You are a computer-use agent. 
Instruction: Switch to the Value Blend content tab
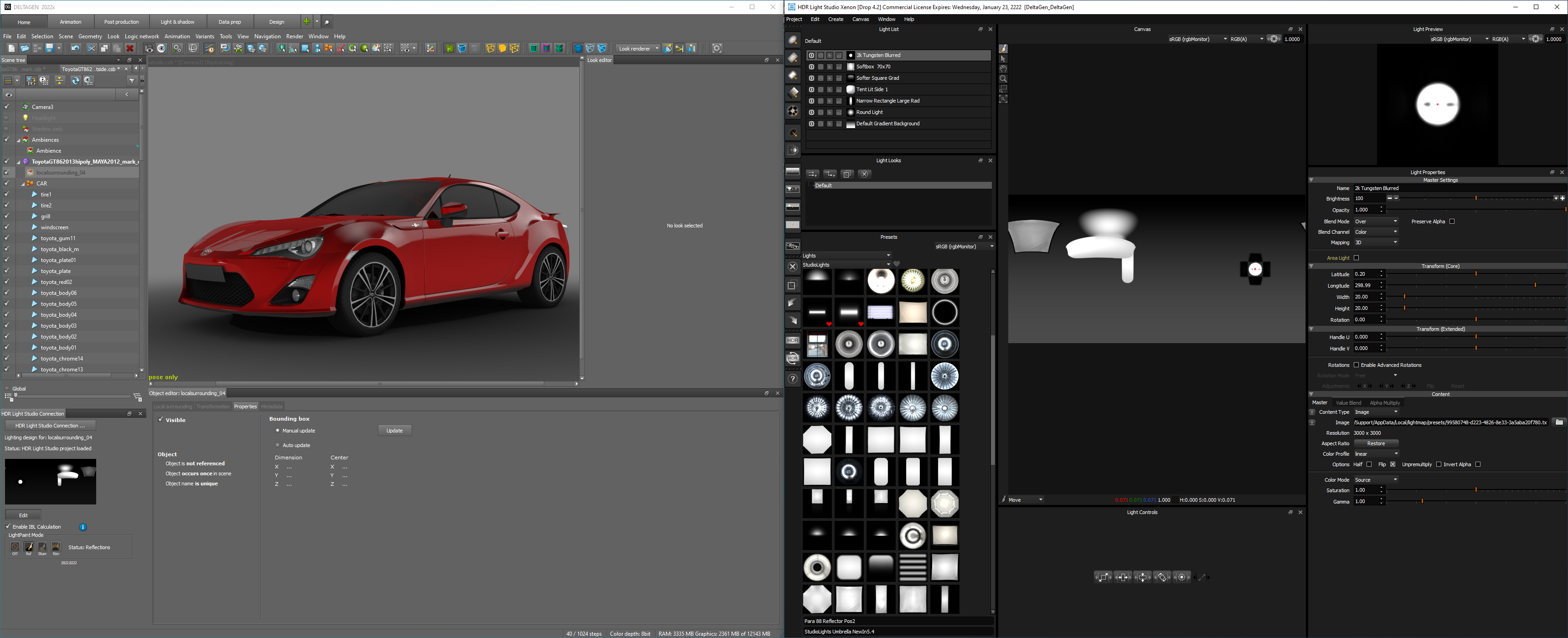tap(1348, 403)
